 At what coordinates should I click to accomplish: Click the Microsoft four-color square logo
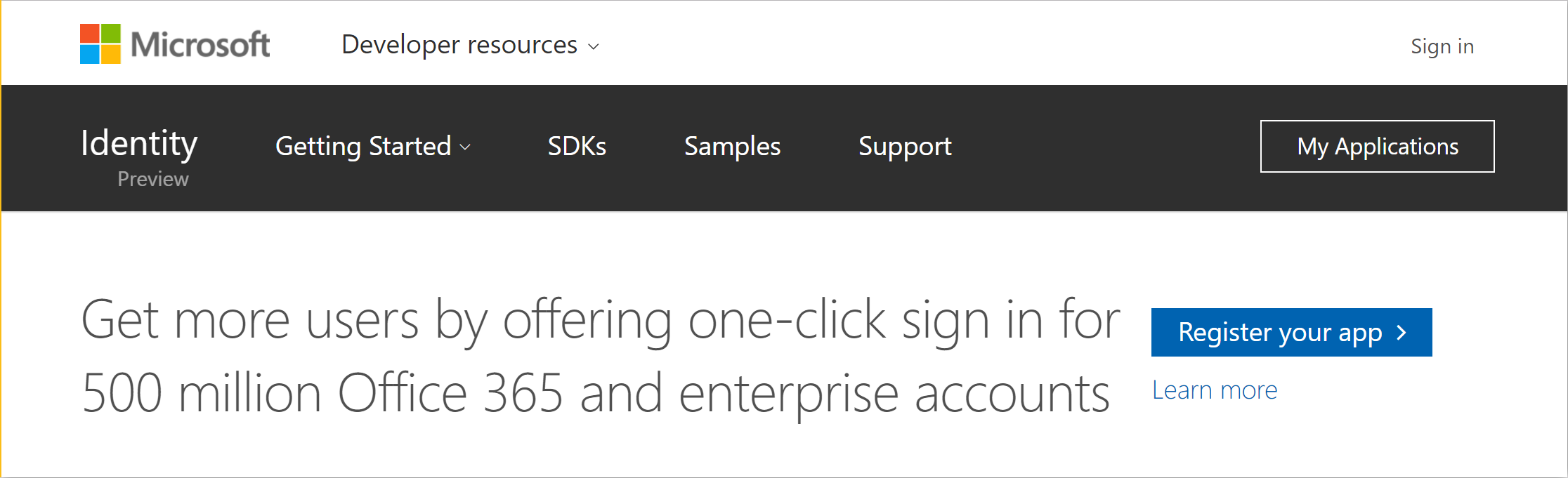100,44
